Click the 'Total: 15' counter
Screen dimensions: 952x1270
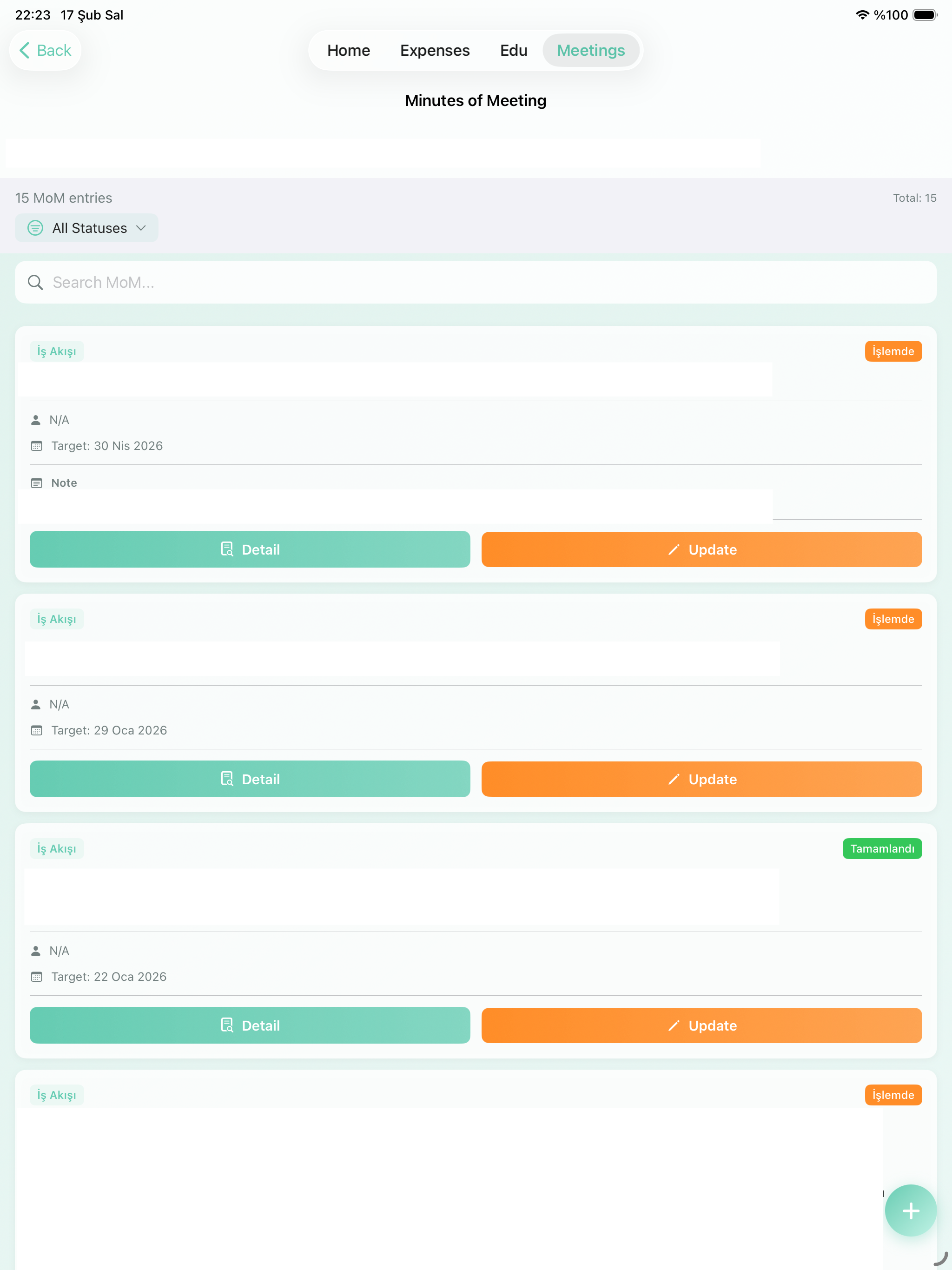tap(915, 198)
